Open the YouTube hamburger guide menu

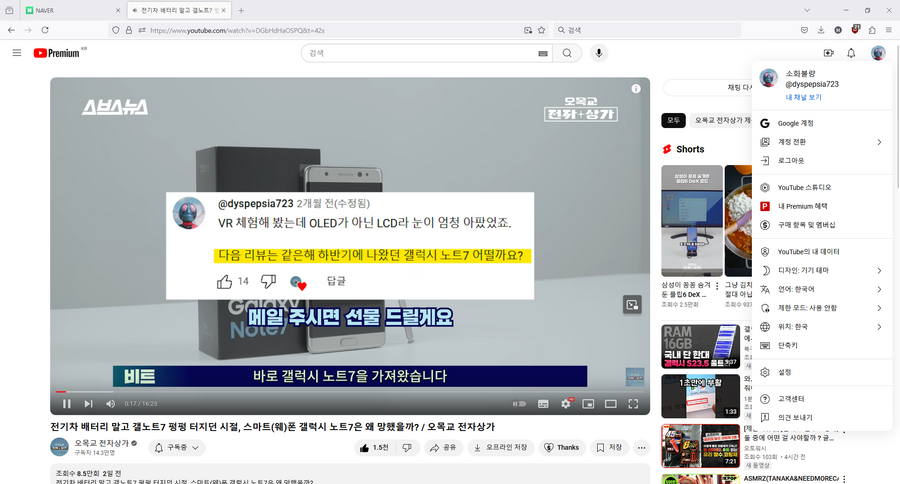point(17,53)
